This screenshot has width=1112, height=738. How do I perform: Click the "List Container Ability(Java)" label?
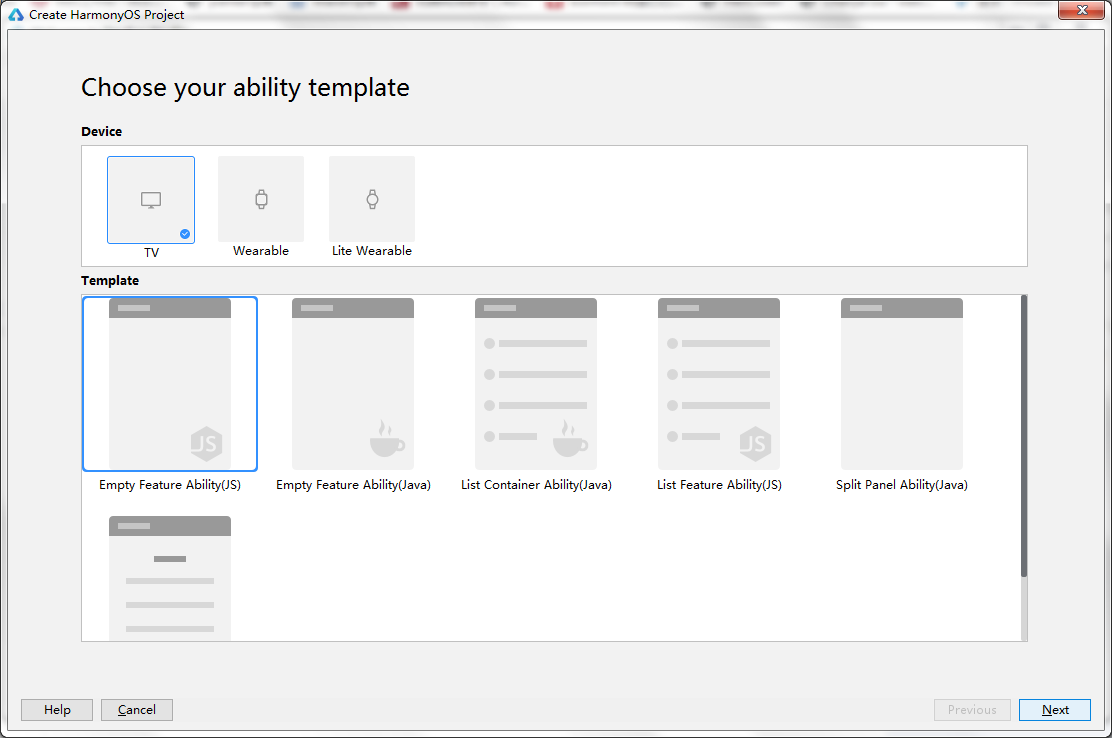pos(536,485)
